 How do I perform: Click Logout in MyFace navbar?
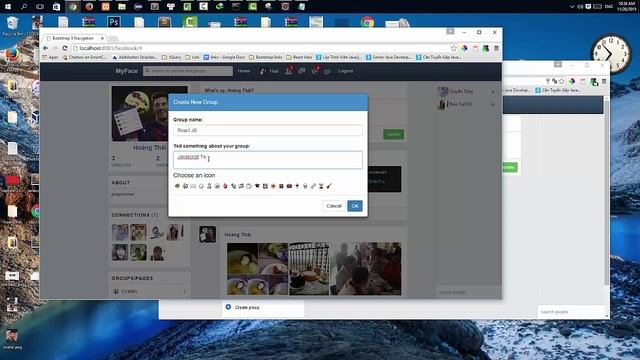[345, 71]
